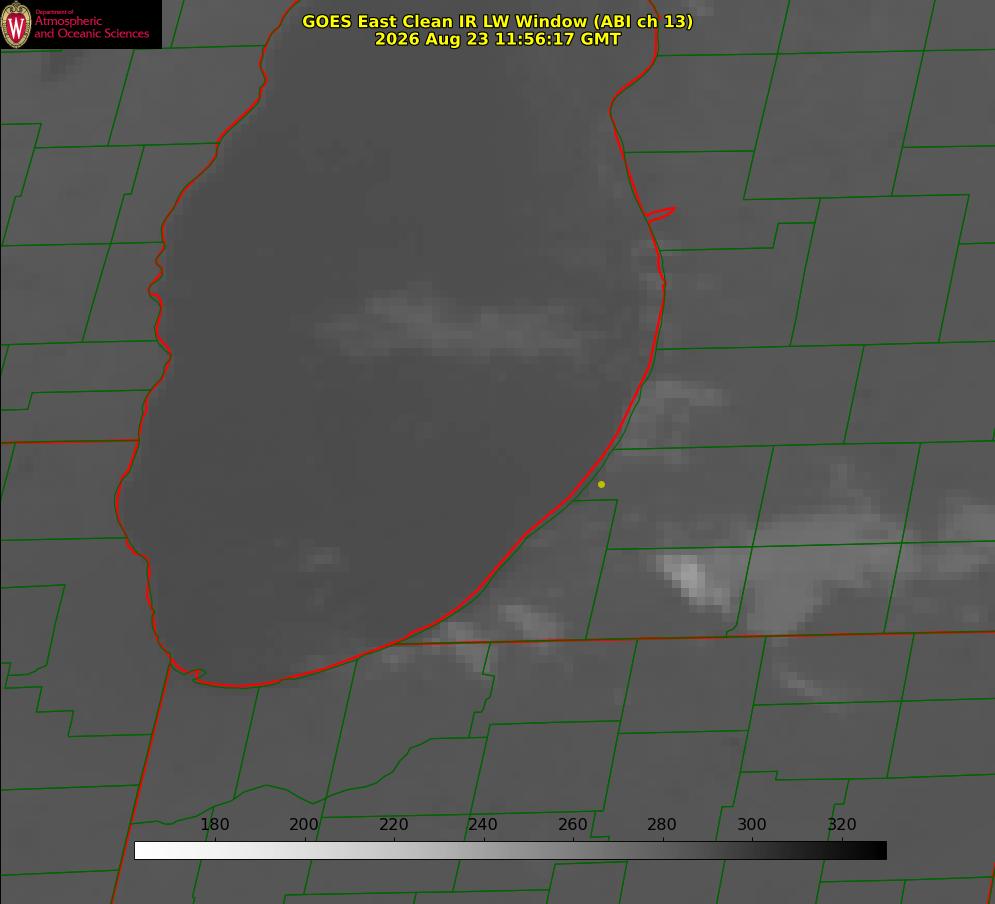The width and height of the screenshot is (995, 904).
Task: Click the small red inlet outline on the east shore
Action: pos(660,214)
